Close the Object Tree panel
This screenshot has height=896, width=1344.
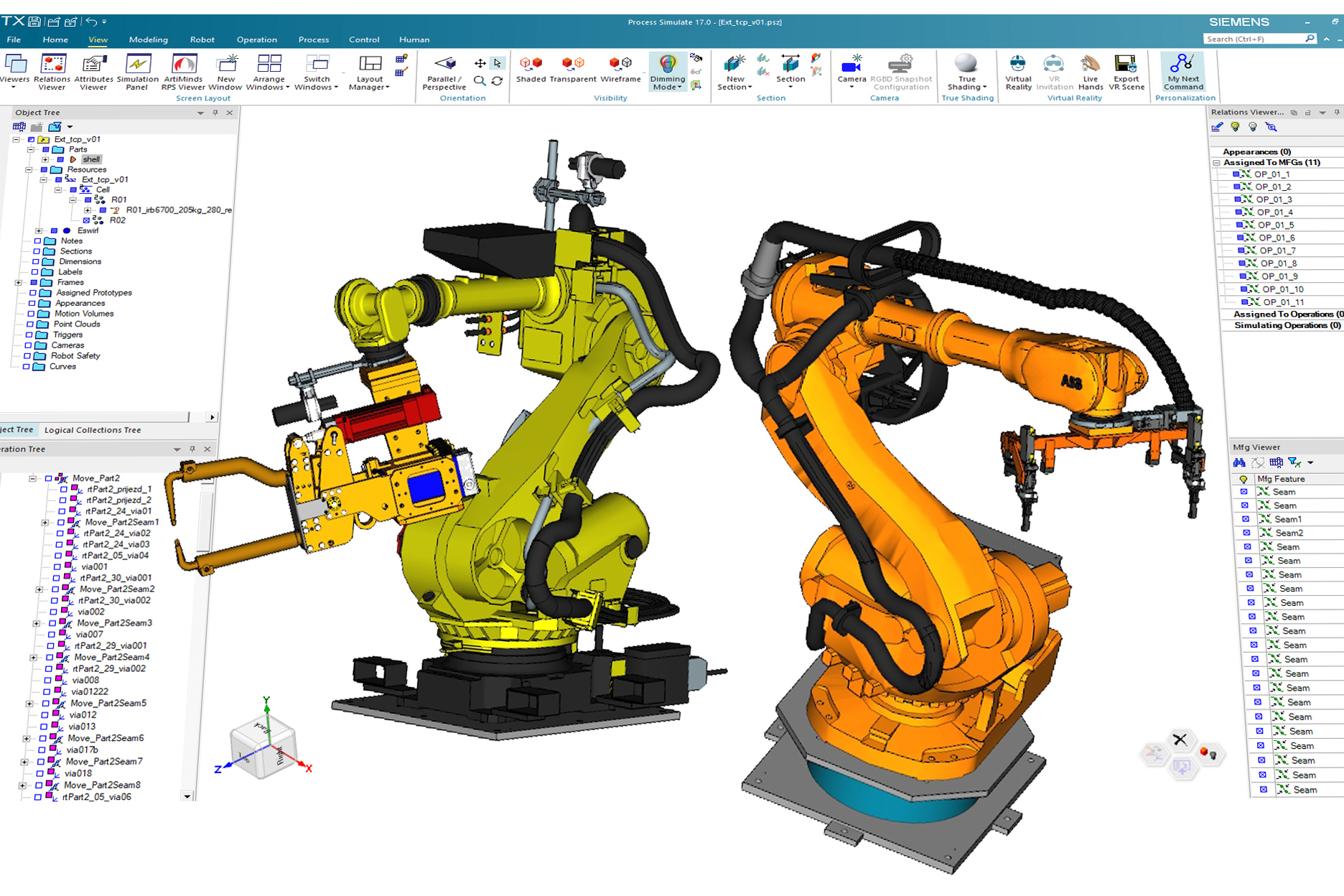[x=230, y=113]
